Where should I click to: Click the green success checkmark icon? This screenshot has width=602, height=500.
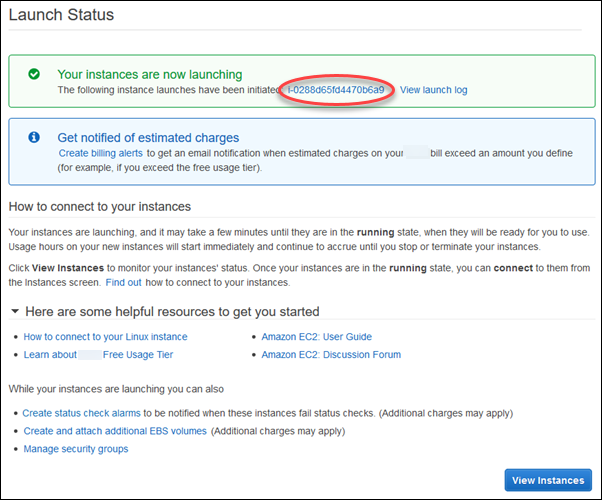pyautogui.click(x=34, y=74)
